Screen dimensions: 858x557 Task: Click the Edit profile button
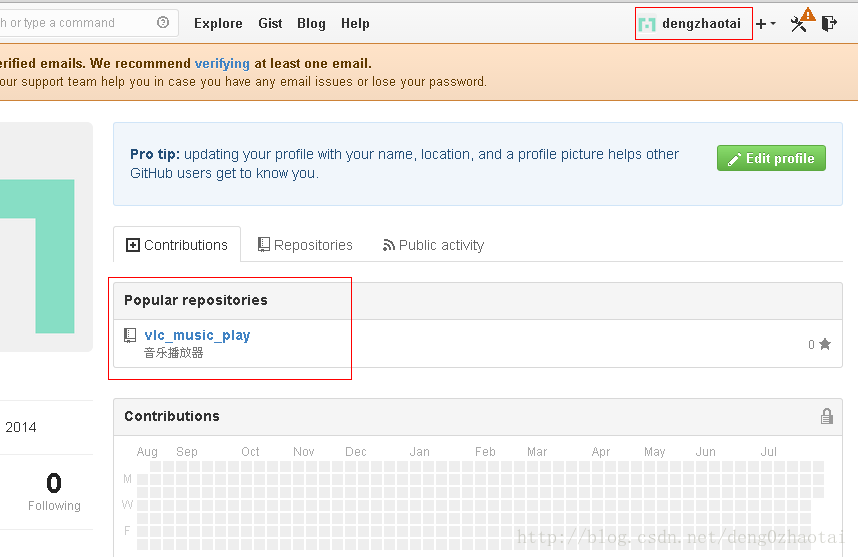(x=771, y=158)
